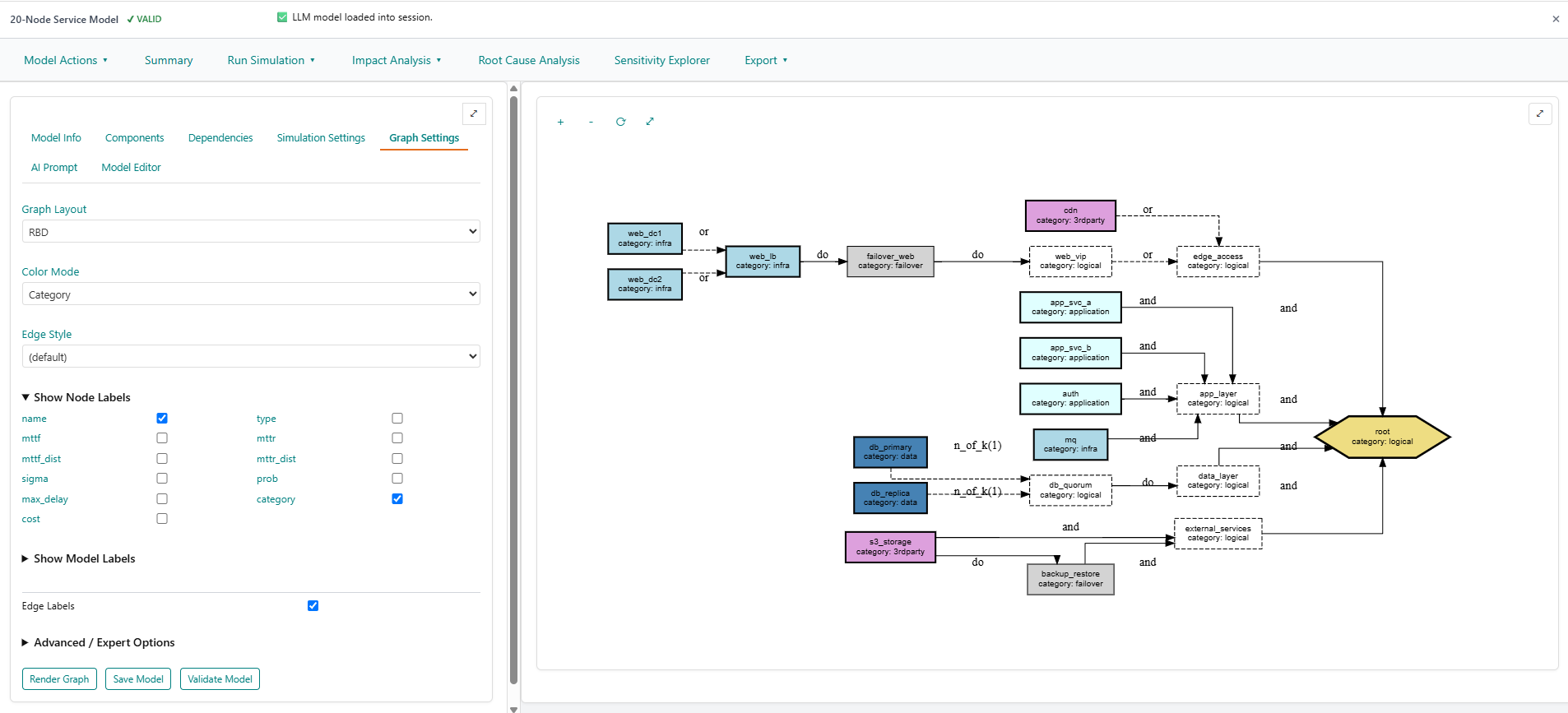1568x713 pixels.
Task: Dismiss the LLM model loaded notification
Action: tap(1556, 19)
